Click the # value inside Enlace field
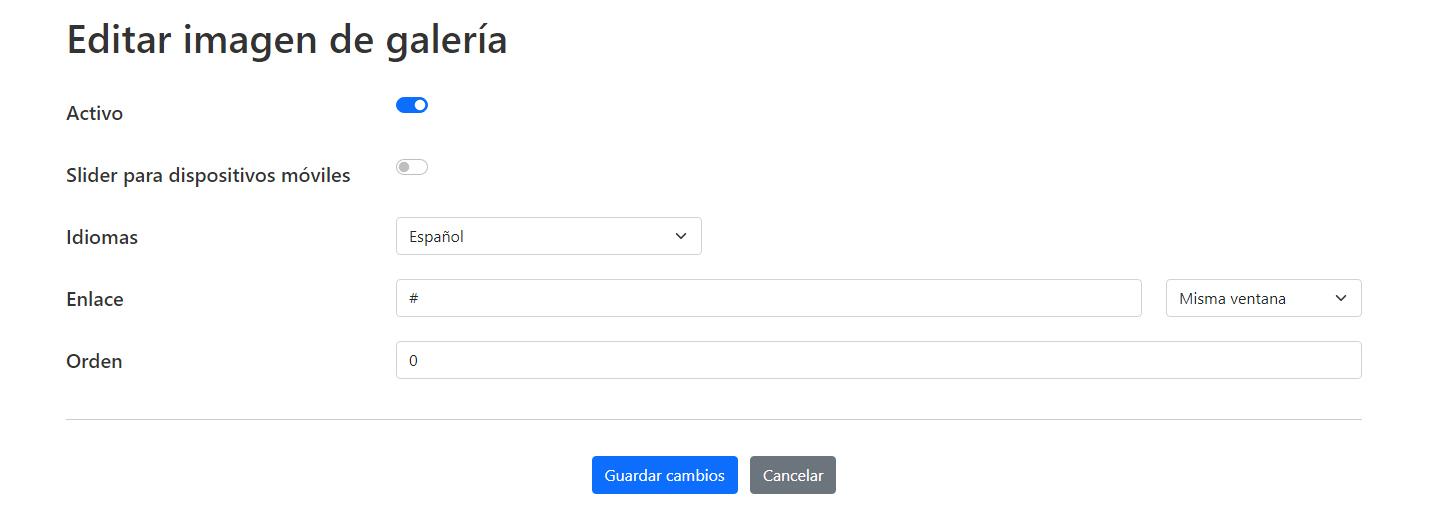 click(413, 298)
